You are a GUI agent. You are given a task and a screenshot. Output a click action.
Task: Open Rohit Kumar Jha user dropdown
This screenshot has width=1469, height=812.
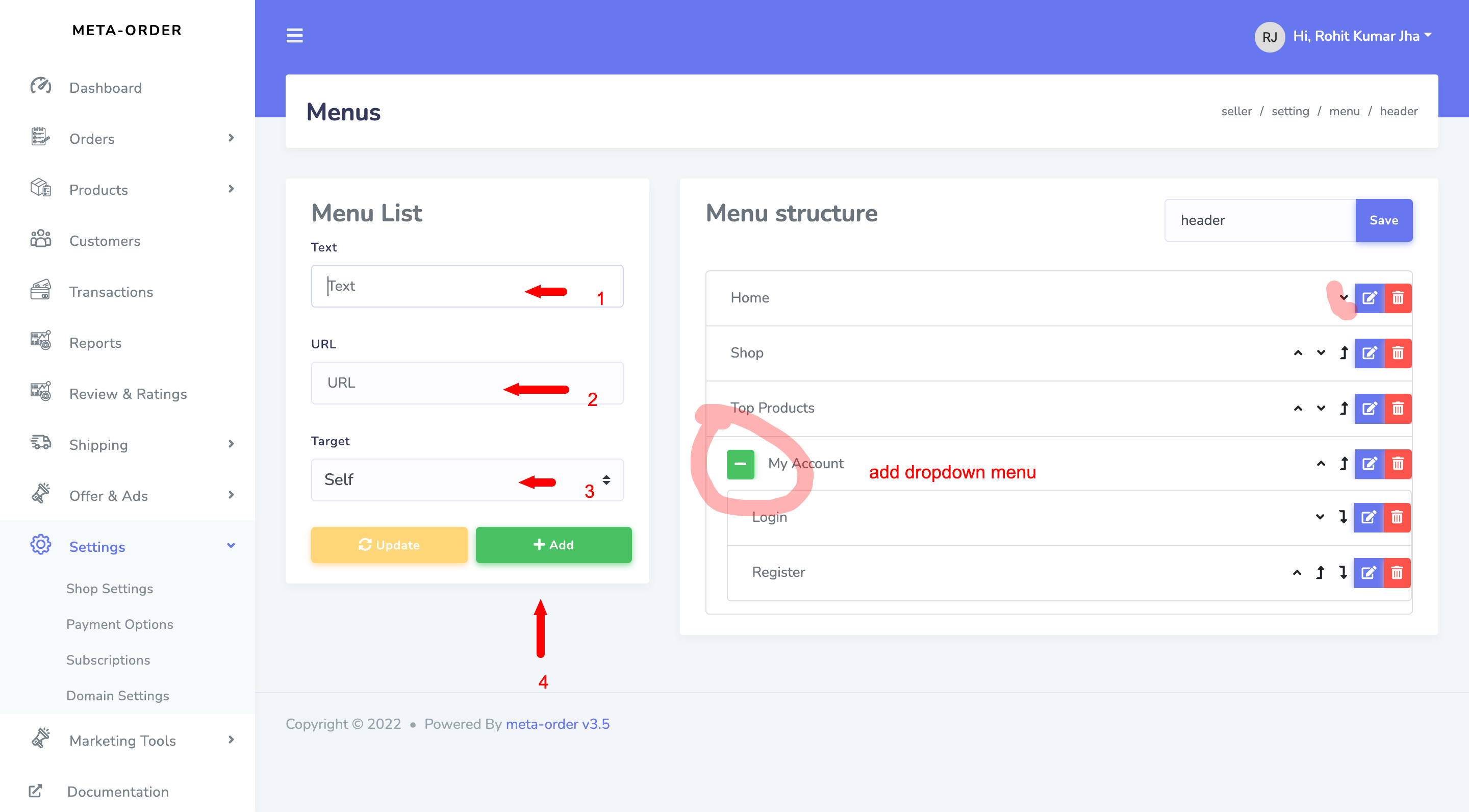click(1362, 37)
